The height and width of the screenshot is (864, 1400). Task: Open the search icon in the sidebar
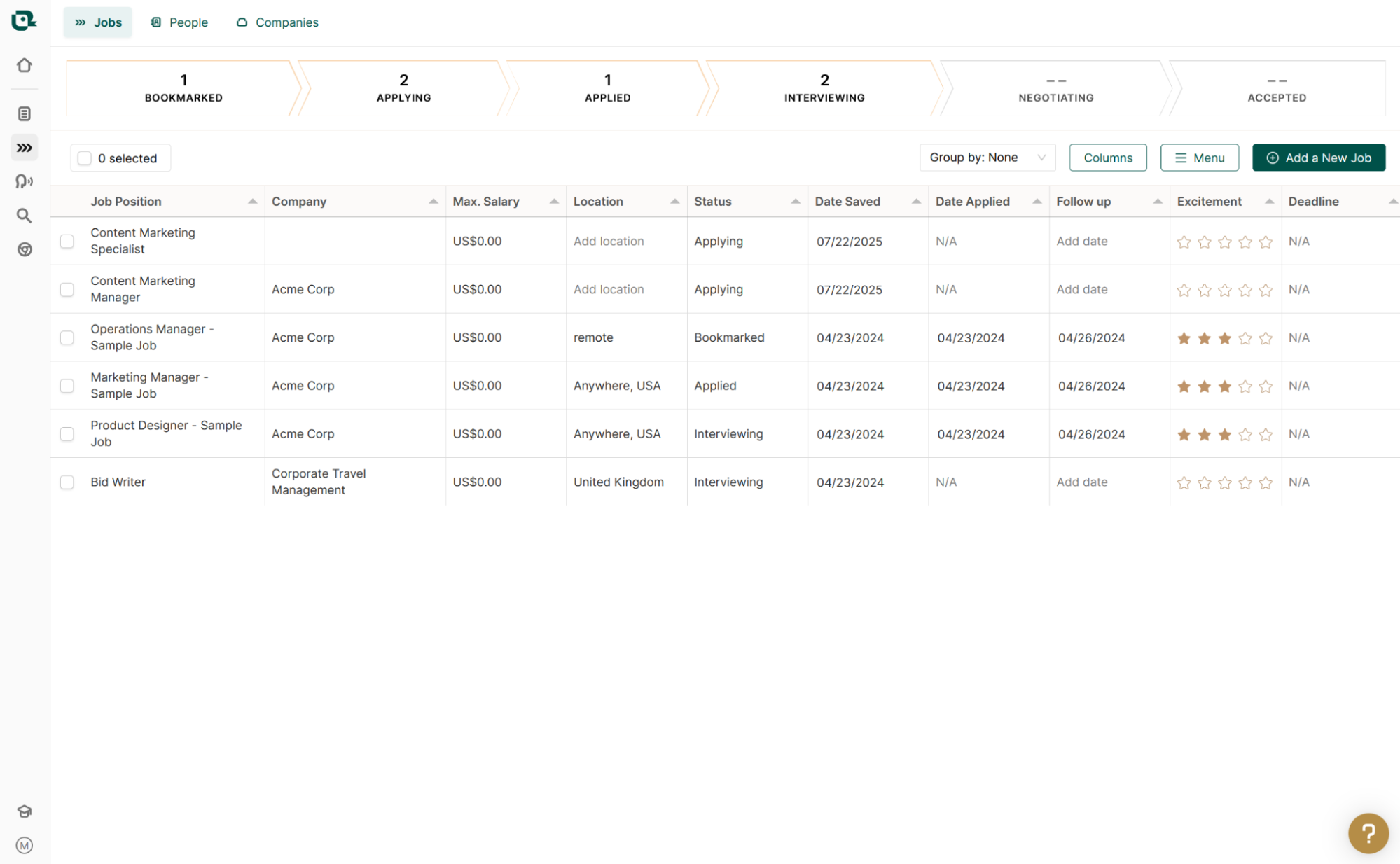point(24,216)
